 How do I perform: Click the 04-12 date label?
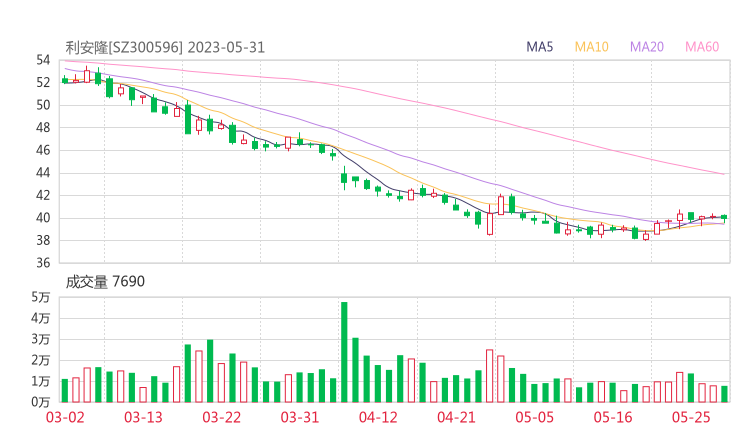click(x=378, y=417)
